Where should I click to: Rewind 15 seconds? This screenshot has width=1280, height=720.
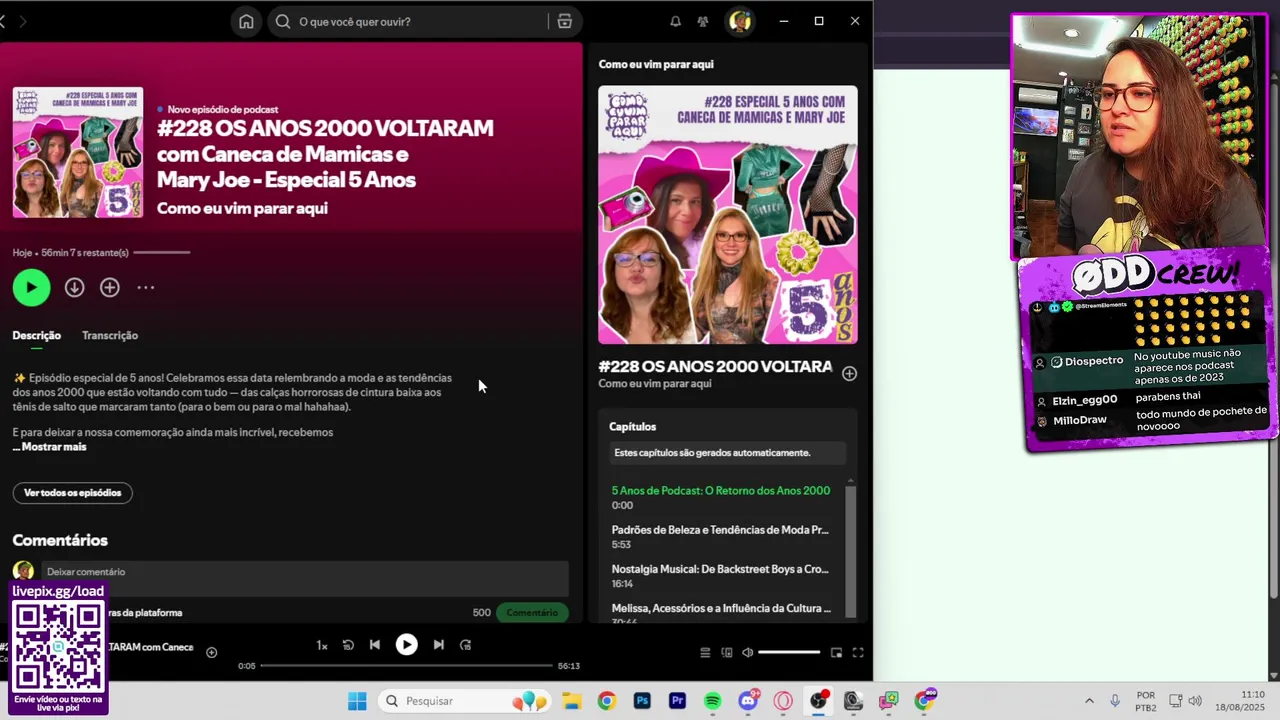coord(348,645)
